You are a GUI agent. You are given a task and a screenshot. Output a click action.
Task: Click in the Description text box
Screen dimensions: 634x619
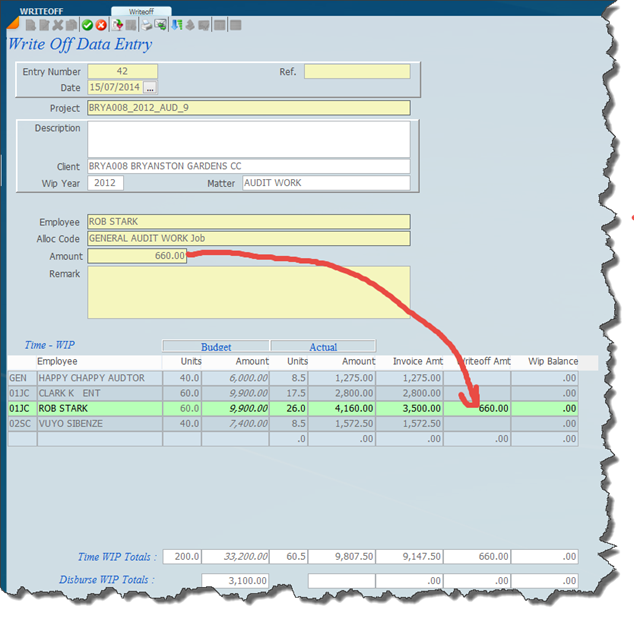(248, 139)
